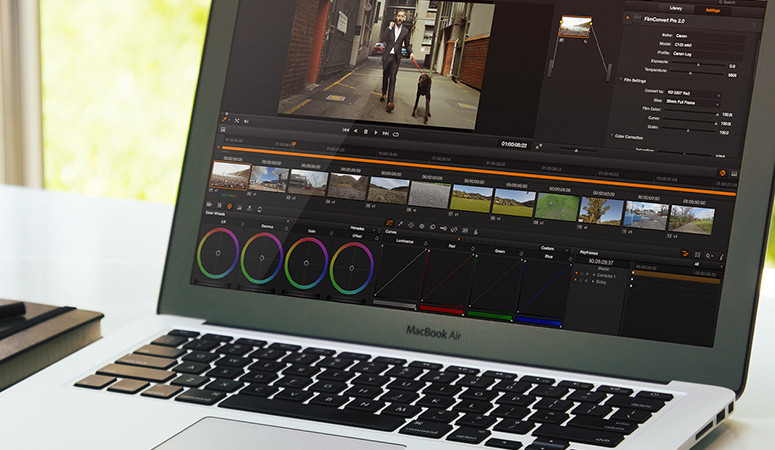Image resolution: width=775 pixels, height=450 pixels.
Task: Toggle FilmConvert Pro 2.0 enable dot
Action: [628, 18]
